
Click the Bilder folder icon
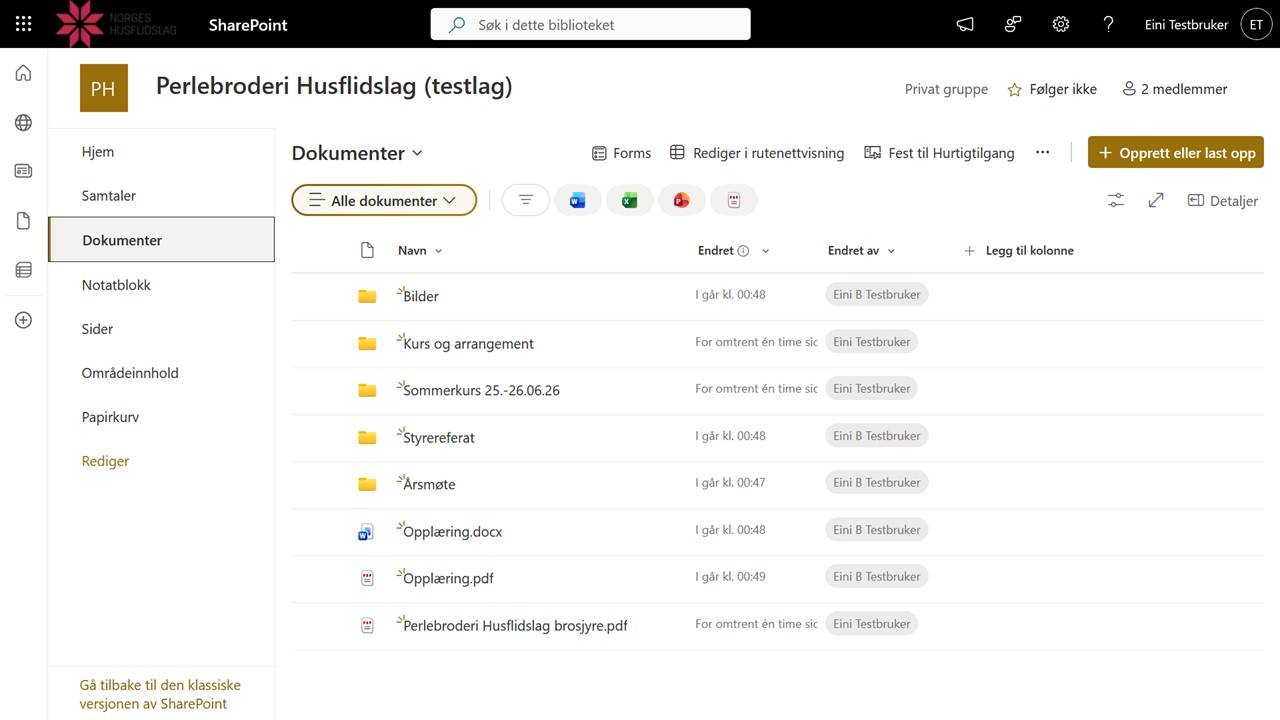(x=367, y=296)
